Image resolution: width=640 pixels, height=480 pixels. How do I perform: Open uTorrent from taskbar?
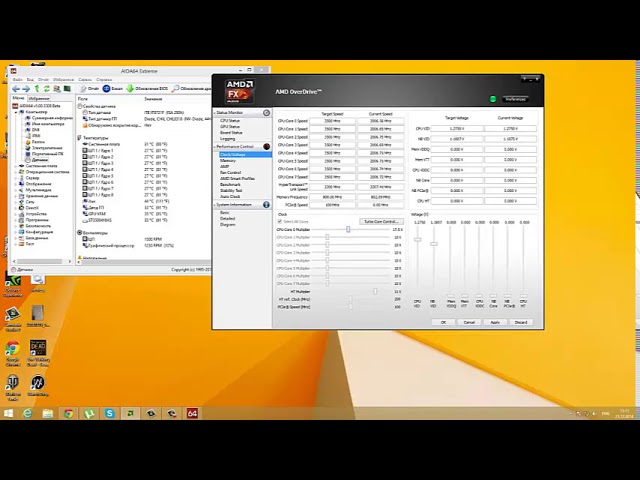[89, 413]
